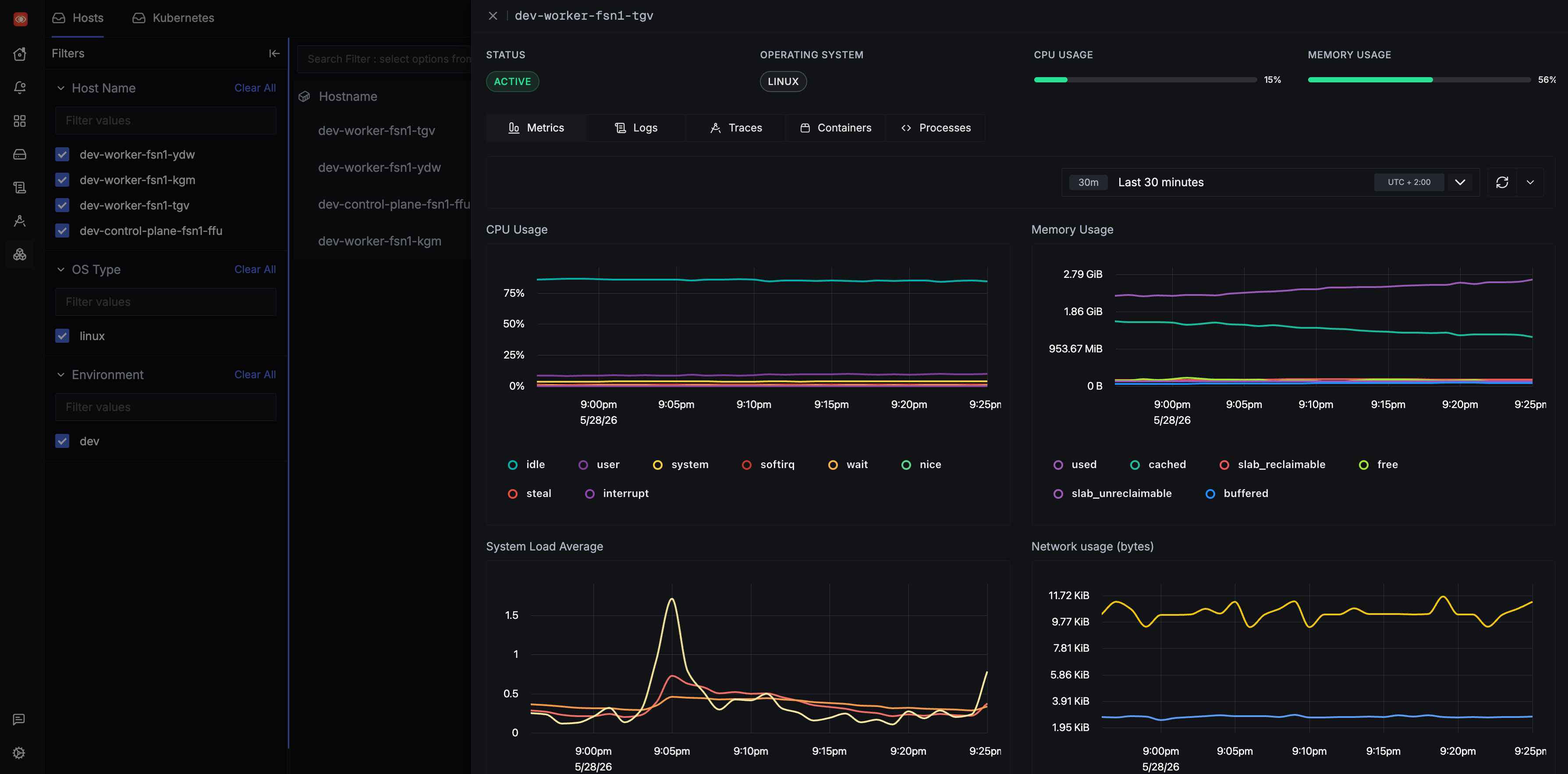The height and width of the screenshot is (774, 1568).
Task: Select the Traces tab in host details
Action: [736, 128]
